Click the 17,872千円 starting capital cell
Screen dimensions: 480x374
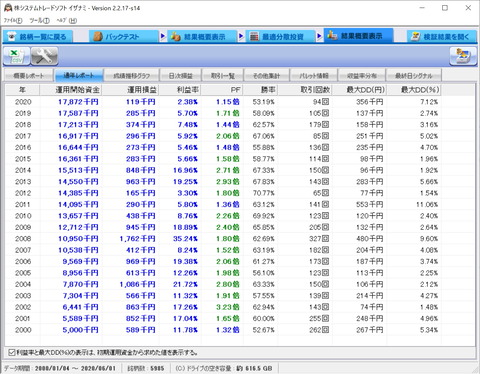tap(78, 102)
